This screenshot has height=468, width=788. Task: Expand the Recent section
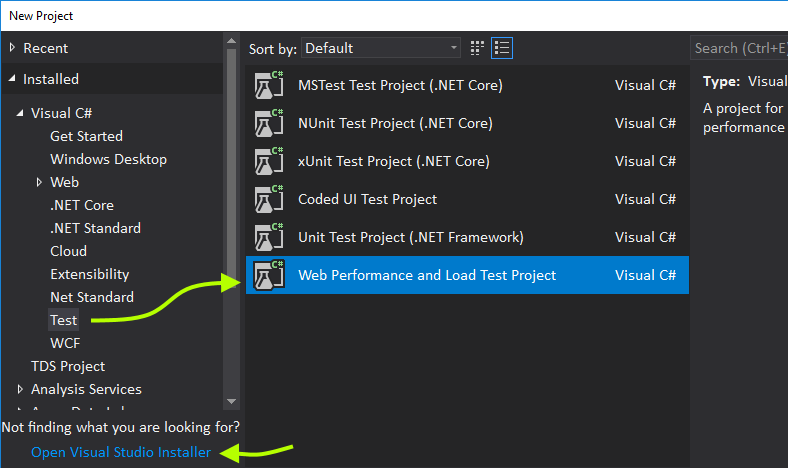[13, 48]
